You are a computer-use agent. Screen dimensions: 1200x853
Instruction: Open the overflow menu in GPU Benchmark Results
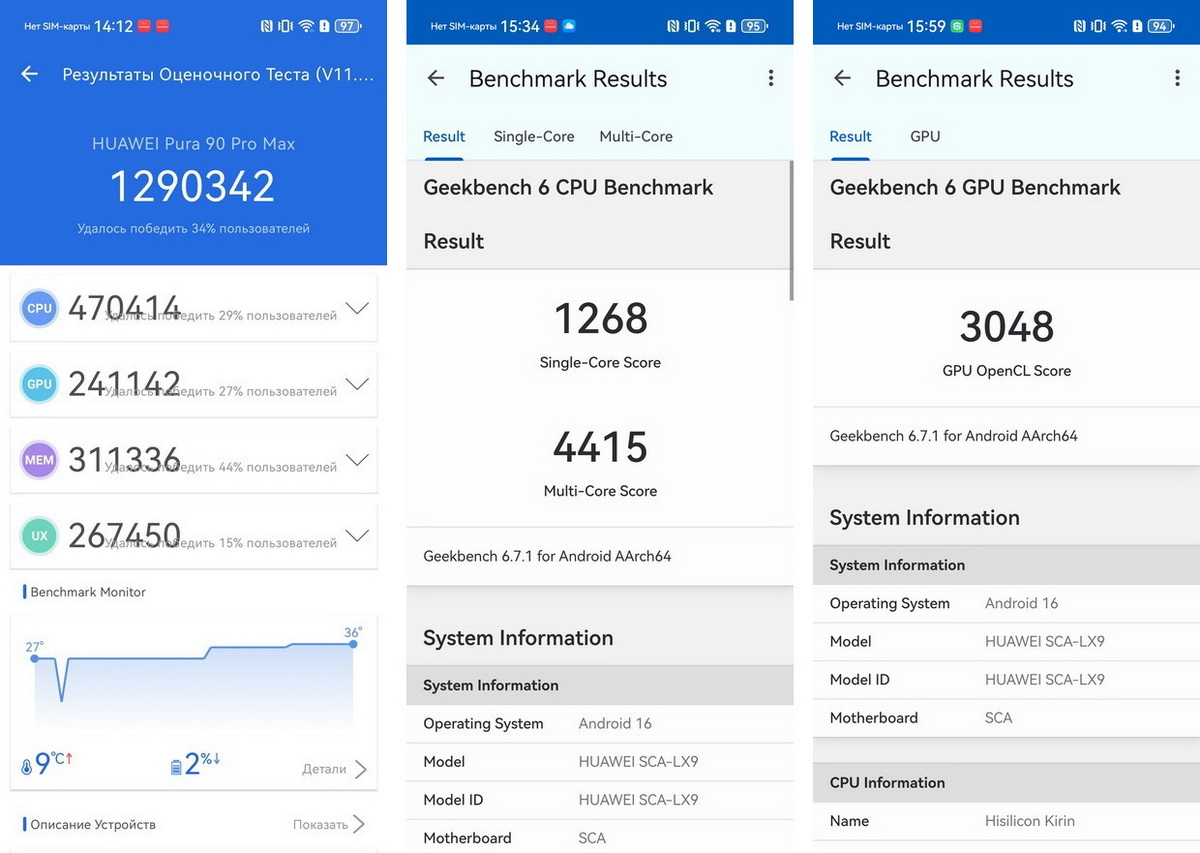(1177, 78)
